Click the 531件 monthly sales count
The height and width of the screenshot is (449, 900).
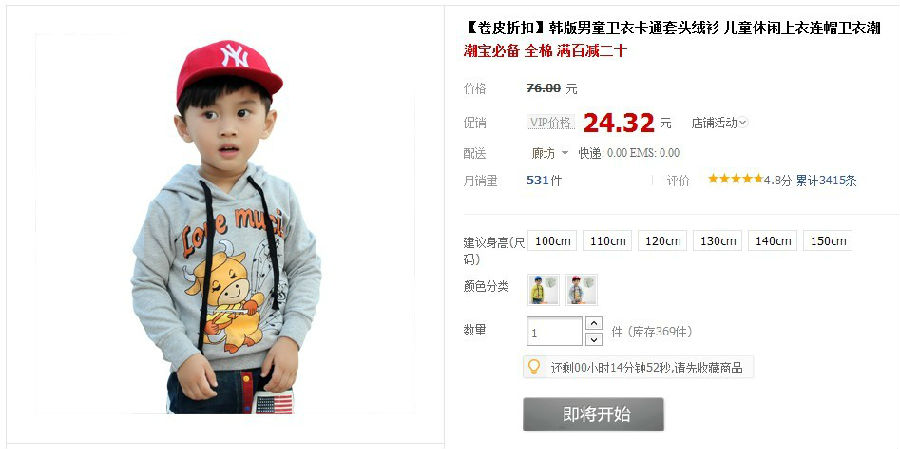[x=544, y=180]
